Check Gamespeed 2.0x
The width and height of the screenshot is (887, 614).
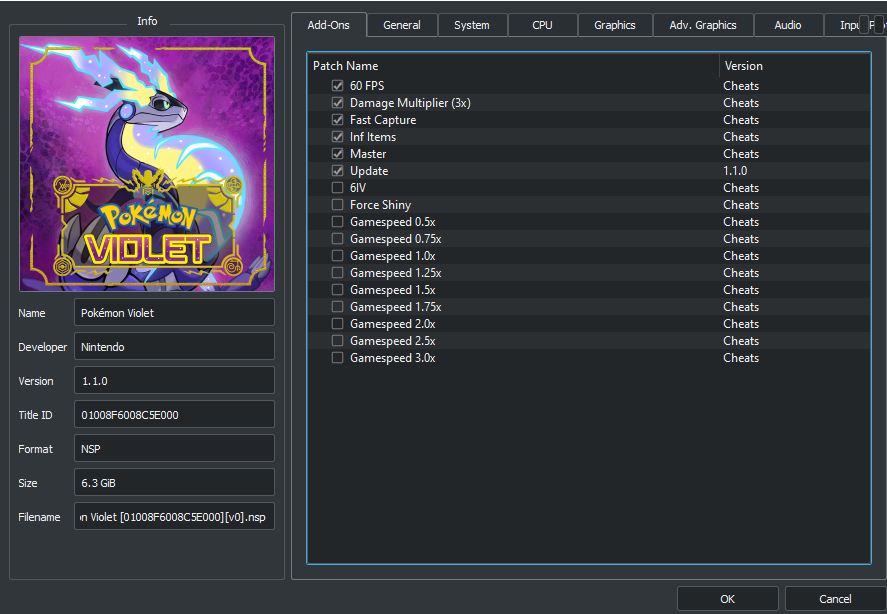coord(337,323)
